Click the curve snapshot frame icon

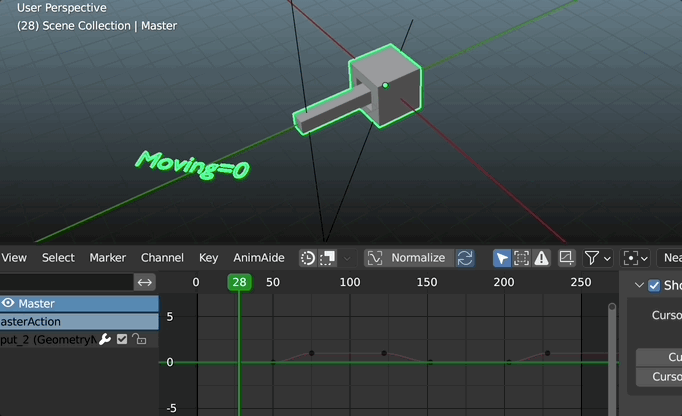point(566,258)
